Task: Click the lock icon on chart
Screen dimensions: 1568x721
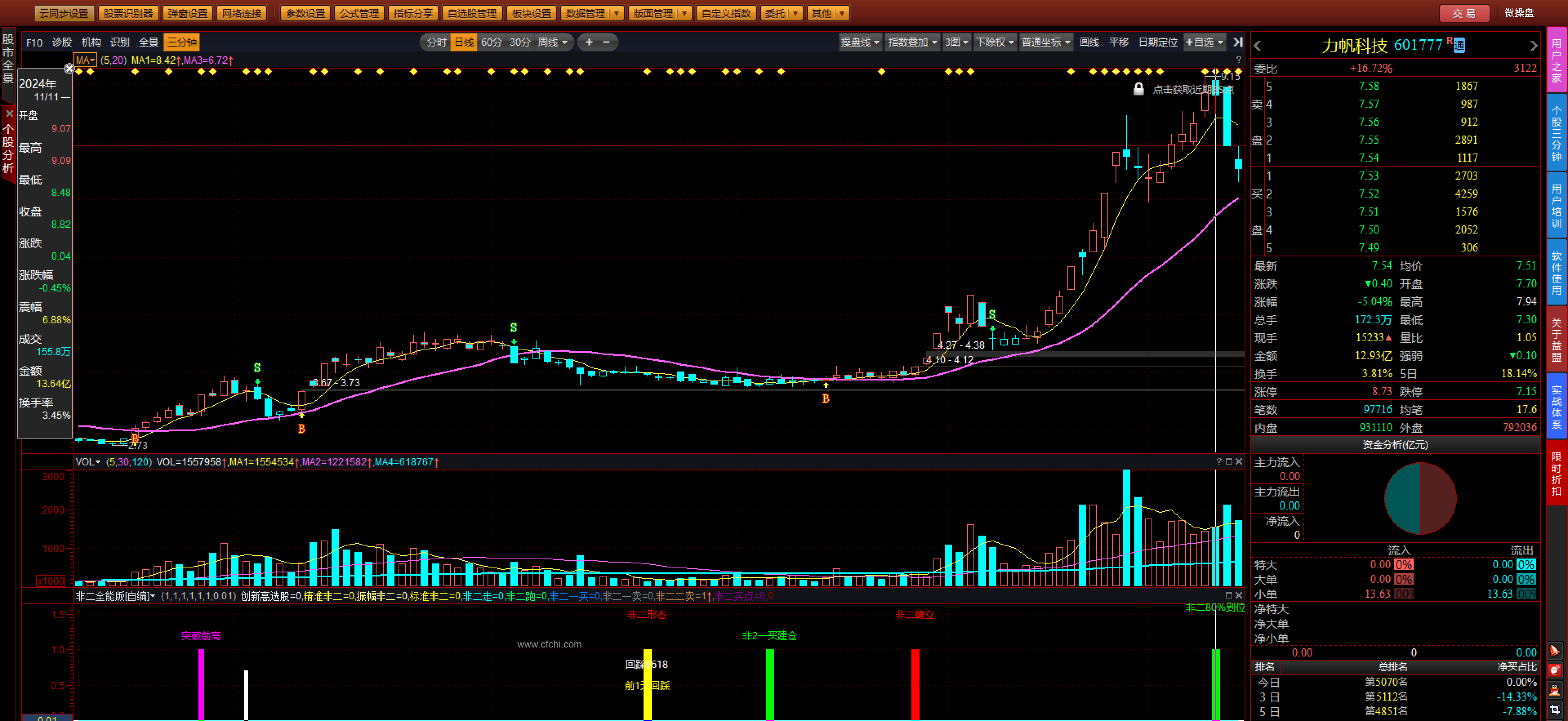Action: [x=1138, y=89]
